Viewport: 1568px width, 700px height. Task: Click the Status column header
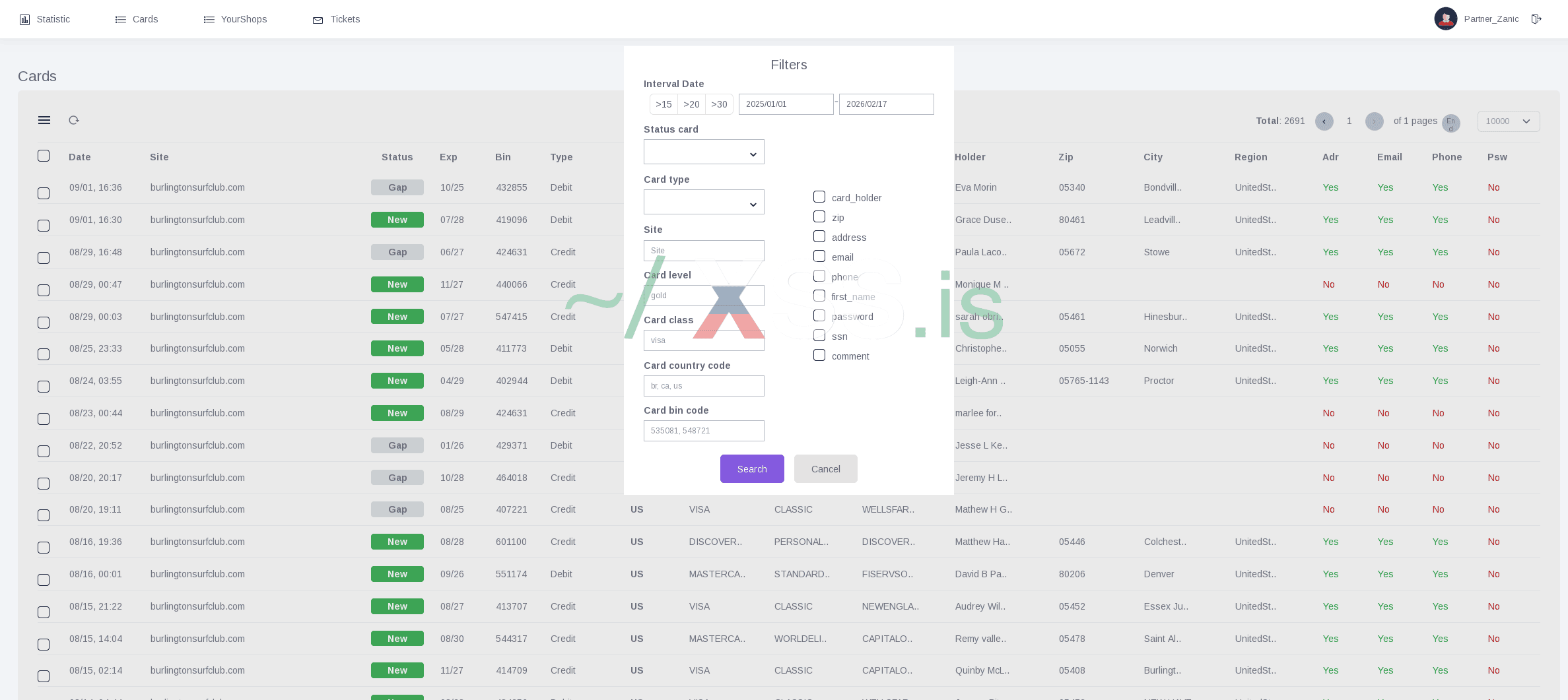pyautogui.click(x=397, y=157)
